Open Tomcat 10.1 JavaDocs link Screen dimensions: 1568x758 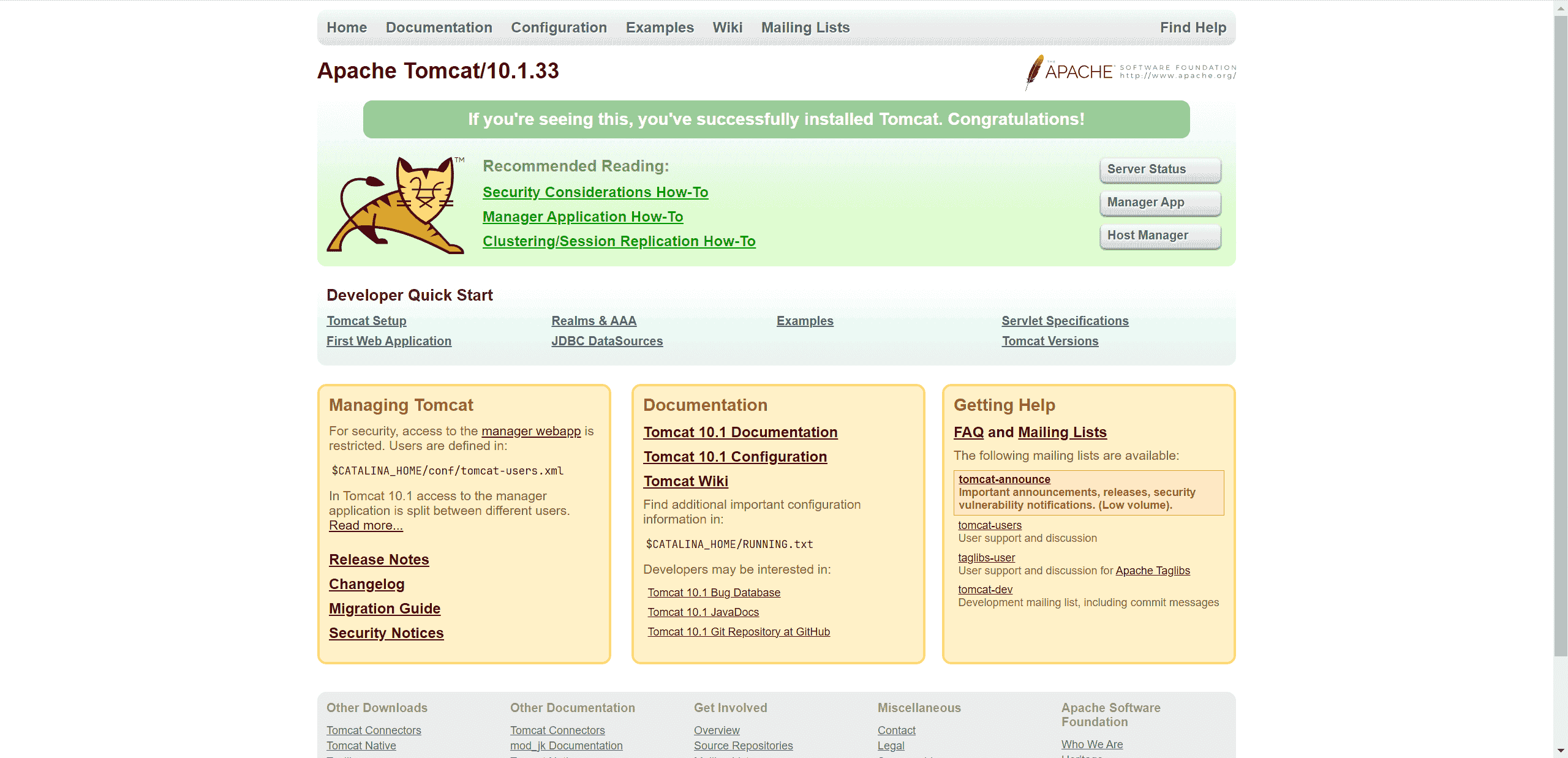[703, 612]
